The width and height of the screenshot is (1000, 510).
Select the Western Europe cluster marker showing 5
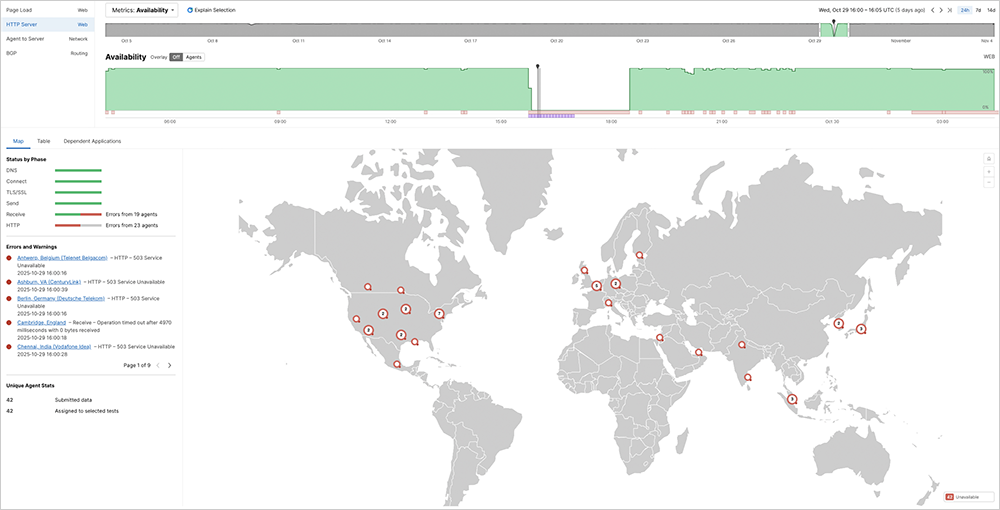pyautogui.click(x=596, y=286)
